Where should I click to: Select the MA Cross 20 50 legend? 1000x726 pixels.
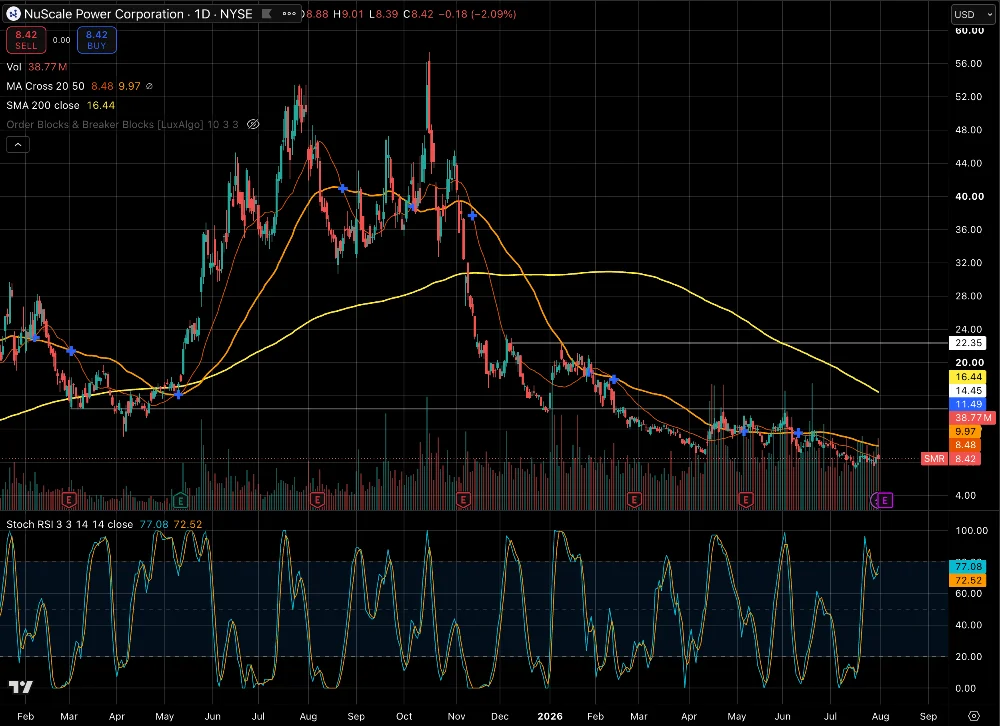[x=45, y=86]
